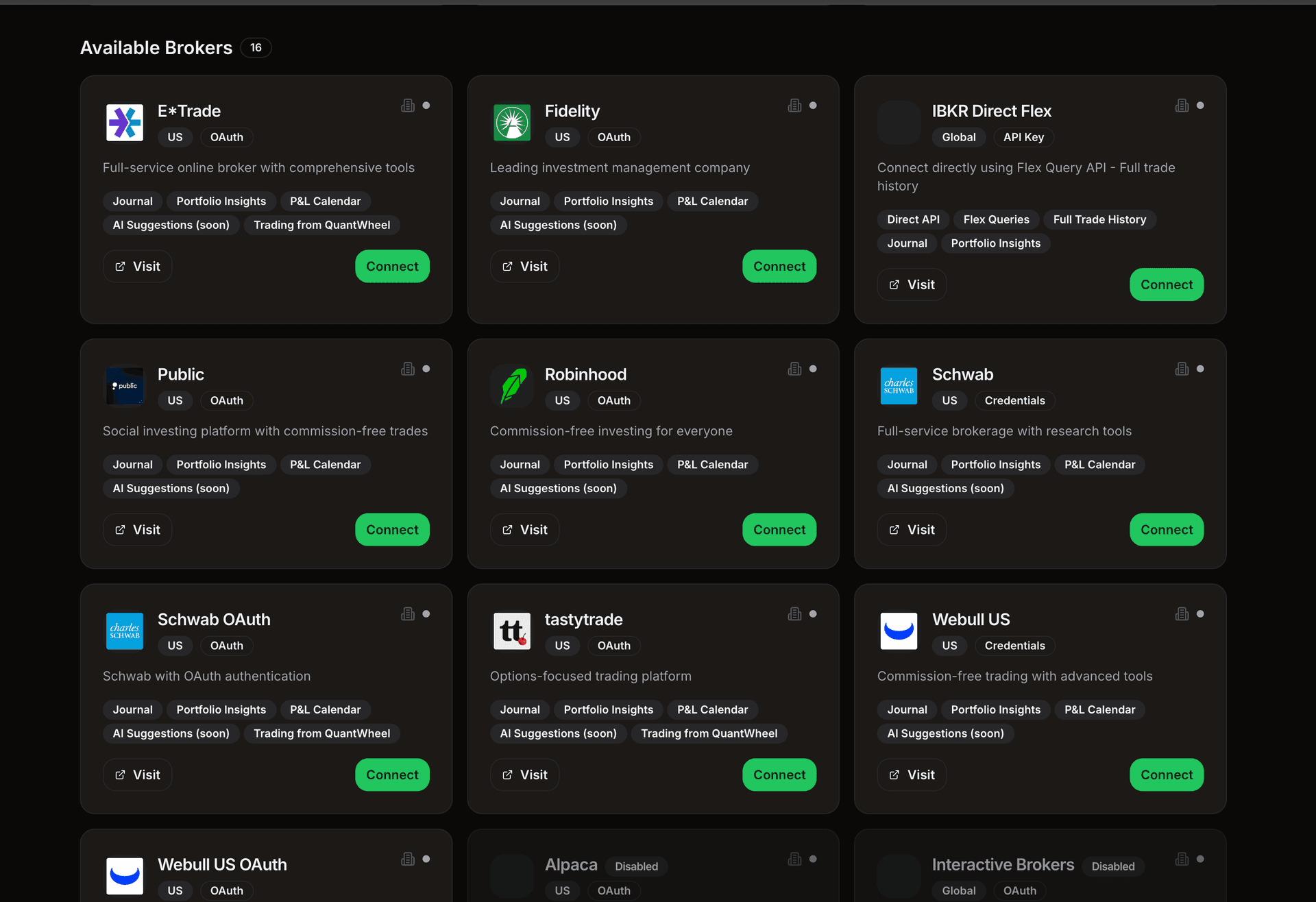Click the Disabled badge on the Alpaca card

click(x=636, y=866)
